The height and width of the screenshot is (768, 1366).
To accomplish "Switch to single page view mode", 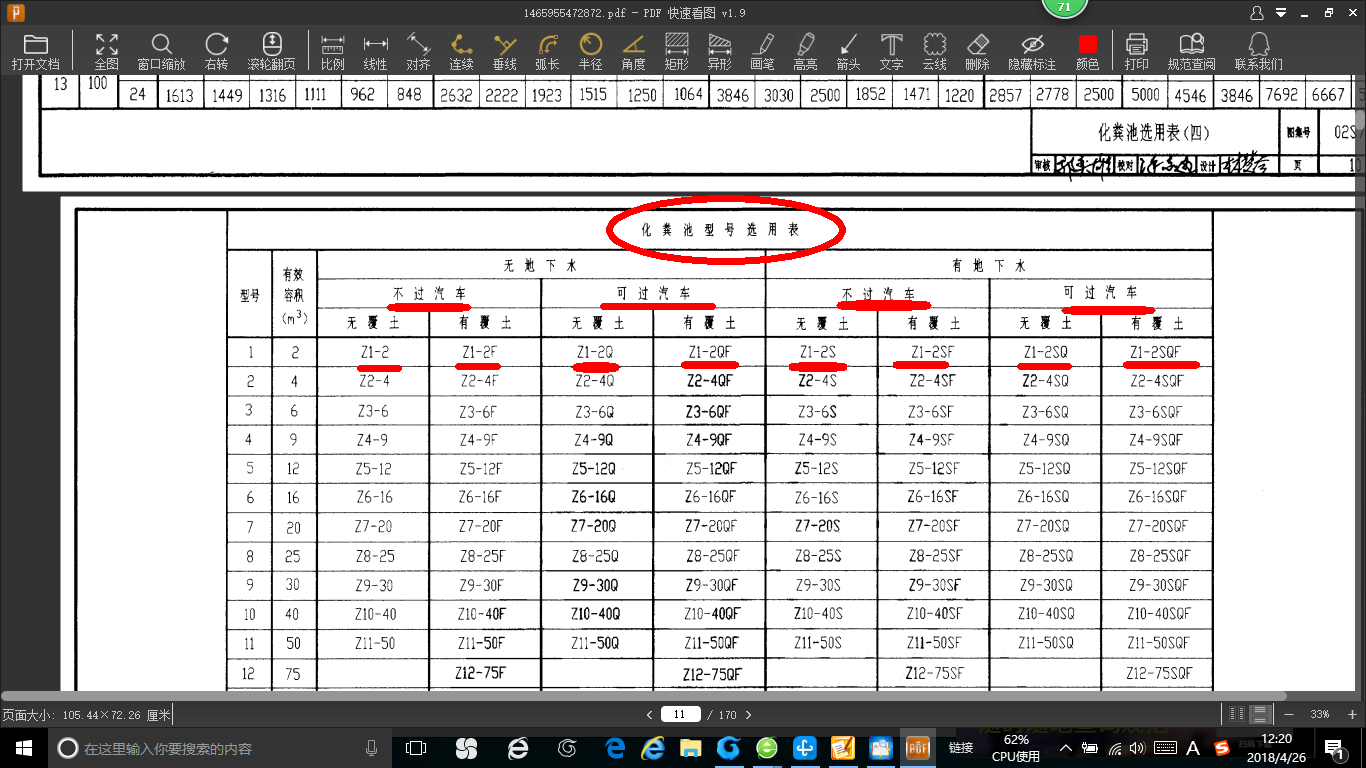I will click(1238, 714).
